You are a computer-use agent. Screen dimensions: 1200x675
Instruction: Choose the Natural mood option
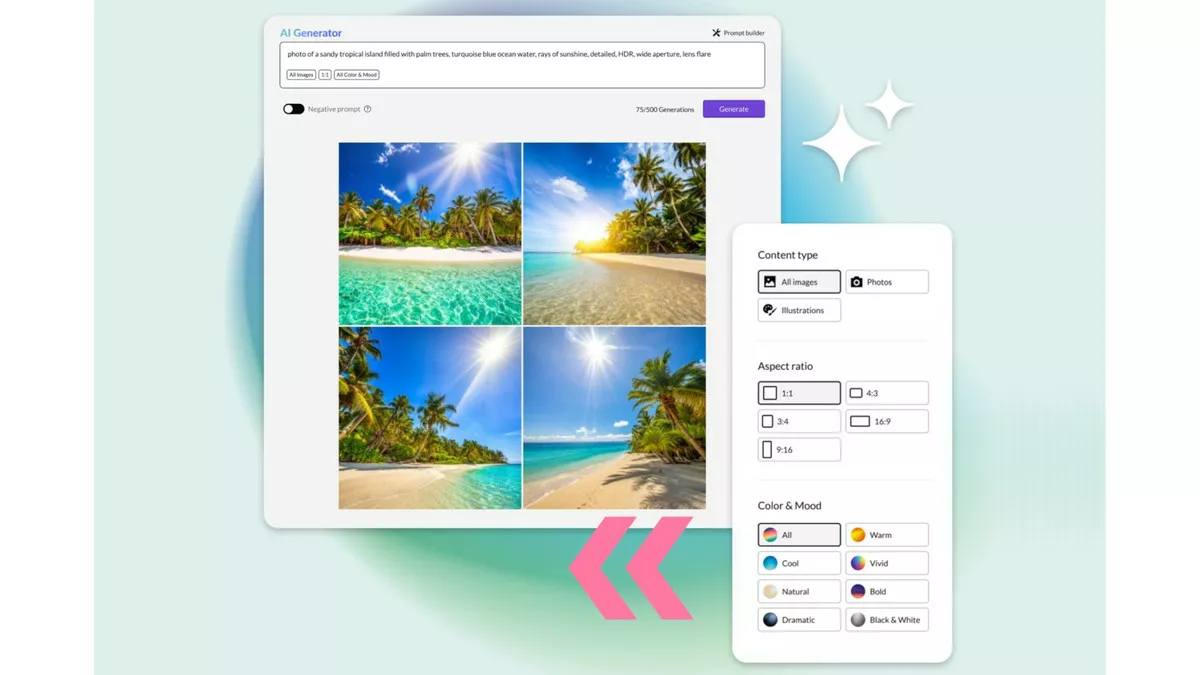(798, 591)
